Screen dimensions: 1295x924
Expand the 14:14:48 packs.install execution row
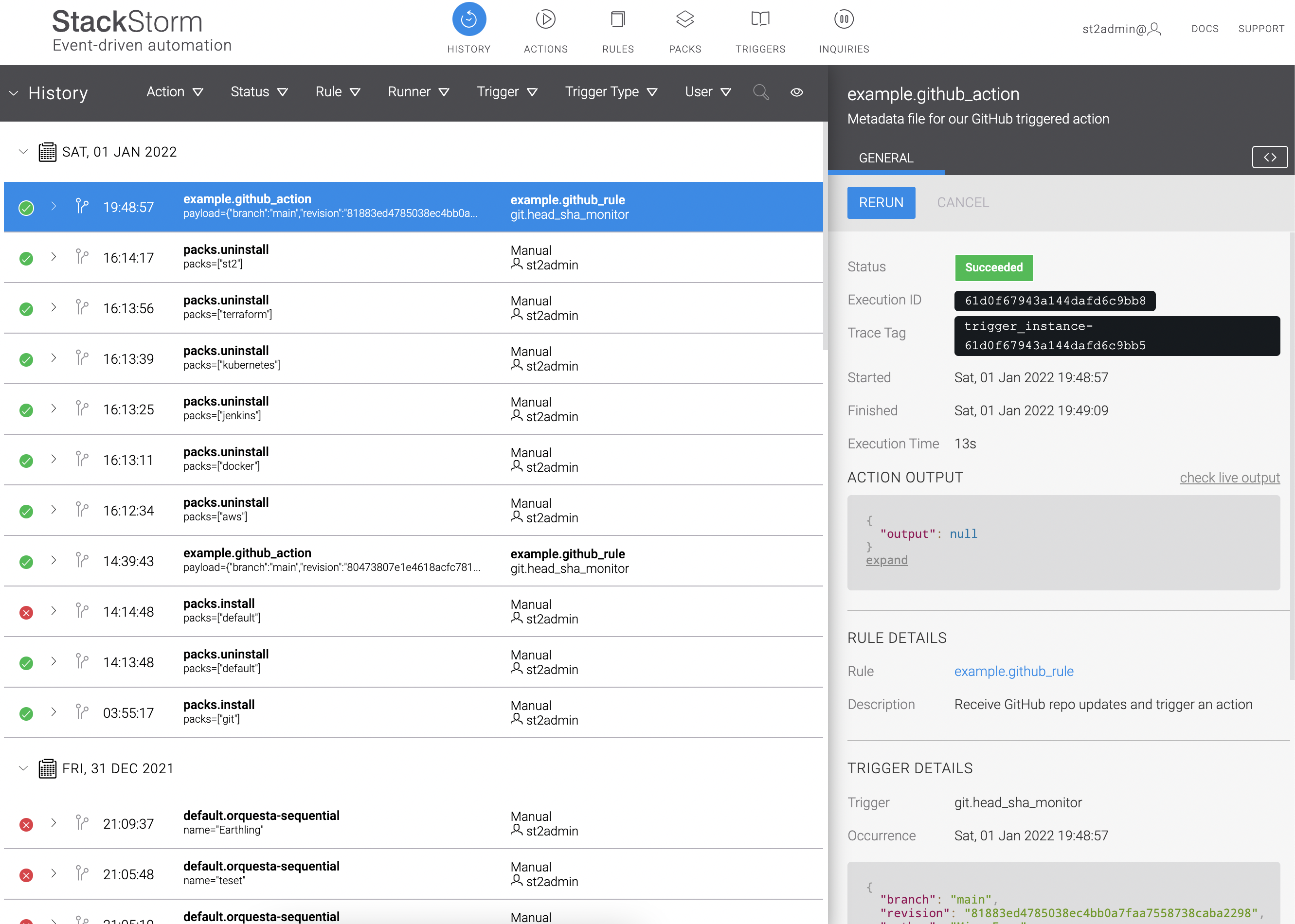coord(54,611)
